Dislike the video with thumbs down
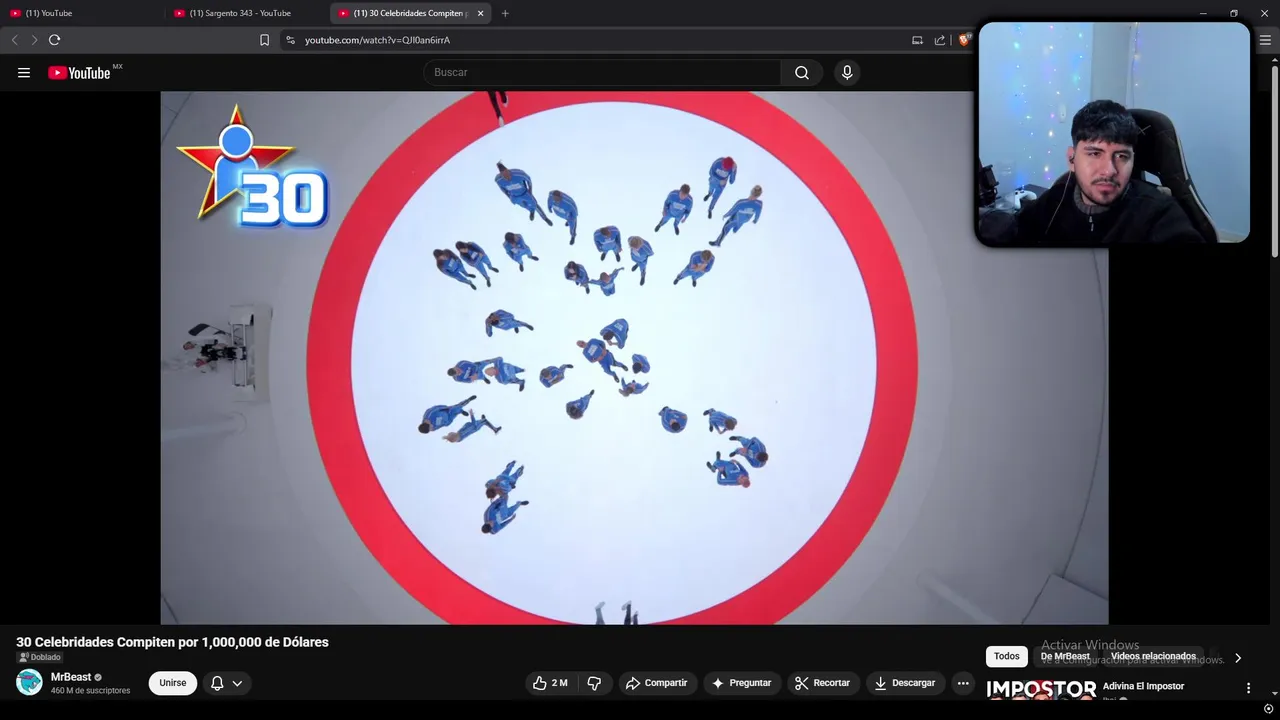The height and width of the screenshot is (720, 1280). point(594,683)
